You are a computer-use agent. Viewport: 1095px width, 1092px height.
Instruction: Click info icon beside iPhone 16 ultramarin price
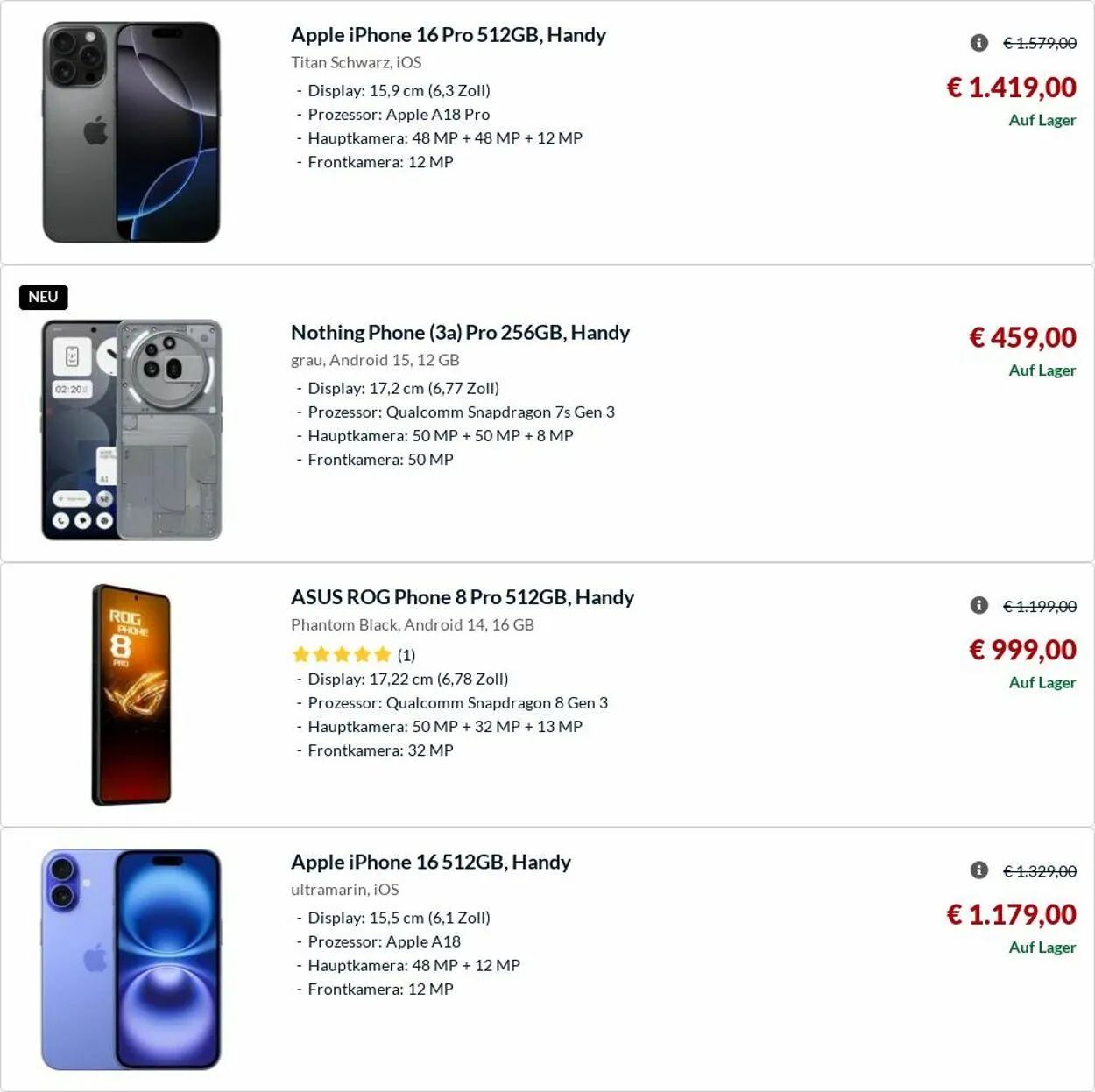979,870
